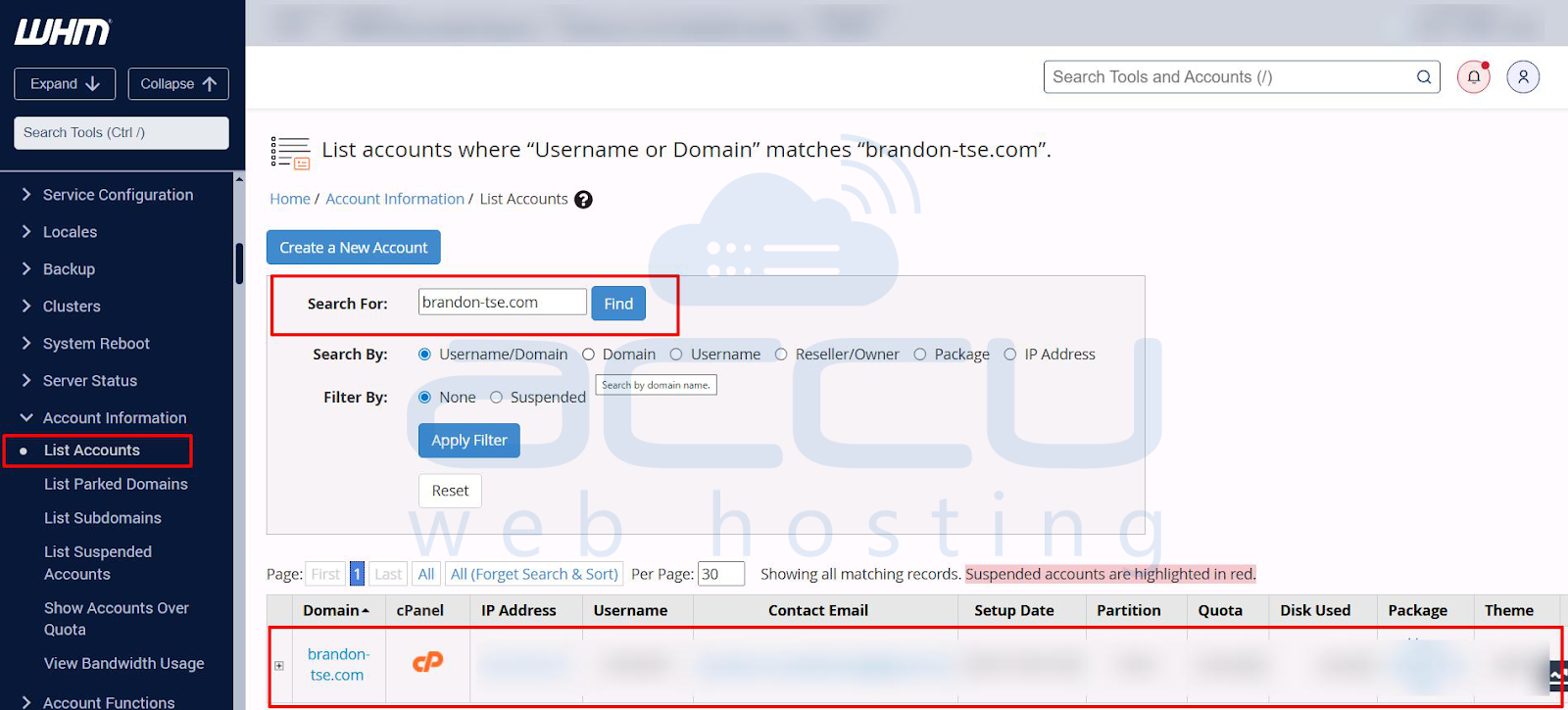Click the List Accounts help question icon
This screenshot has height=710, width=1568.
point(583,200)
